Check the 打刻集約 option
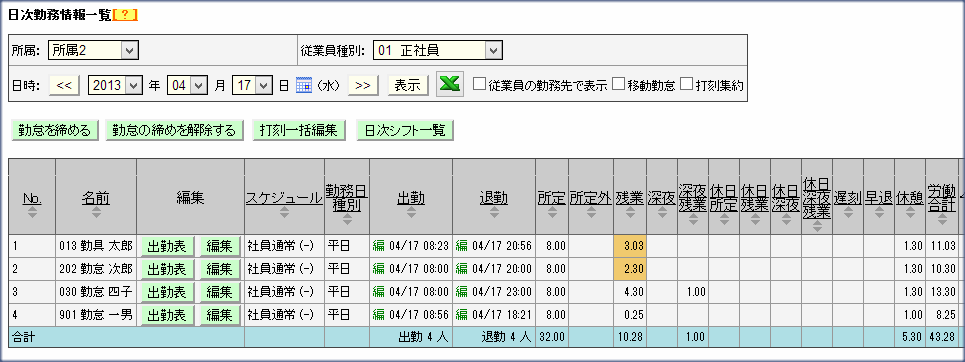Image resolution: width=965 pixels, height=362 pixels. [x=686, y=85]
